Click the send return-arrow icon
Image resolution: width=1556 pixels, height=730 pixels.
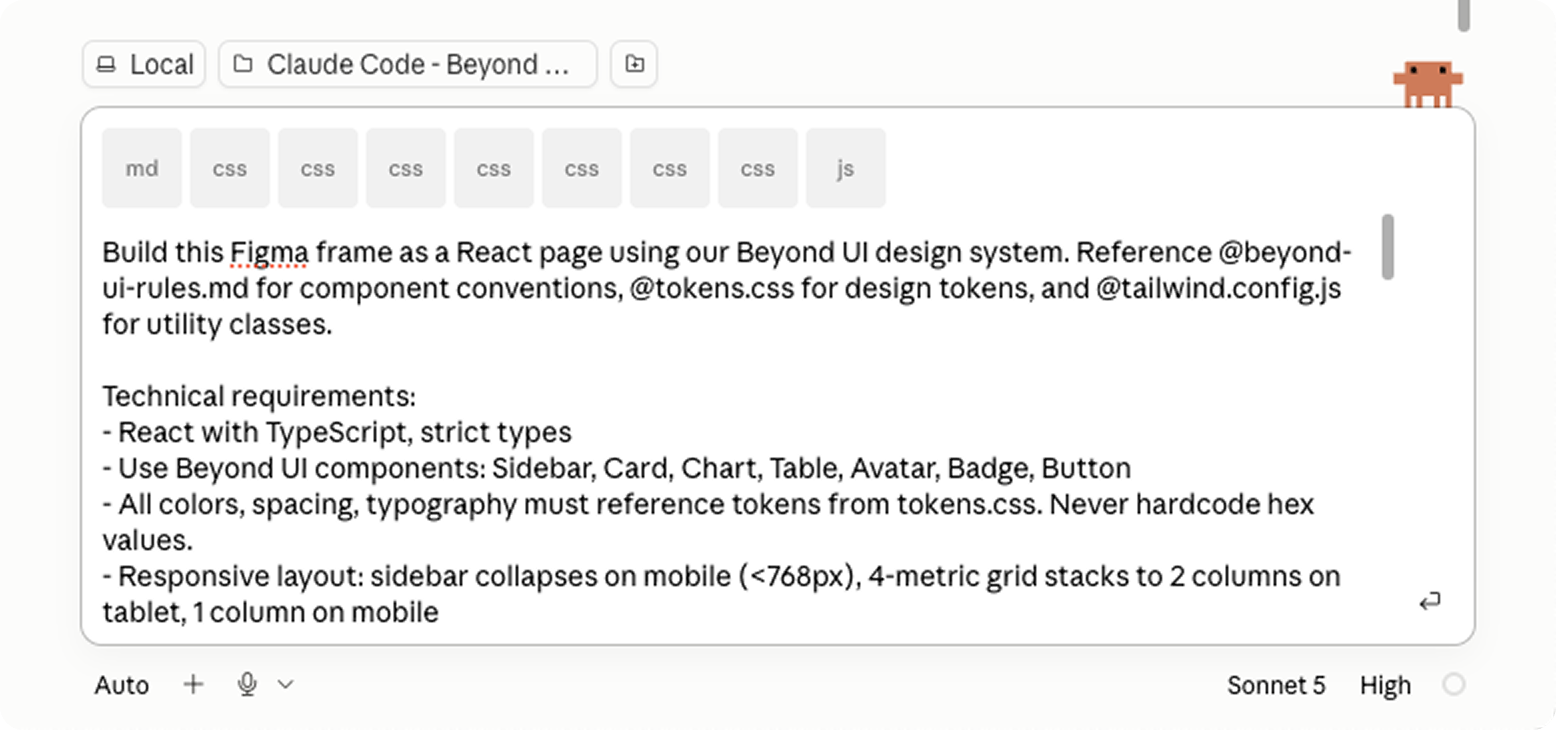point(1430,601)
